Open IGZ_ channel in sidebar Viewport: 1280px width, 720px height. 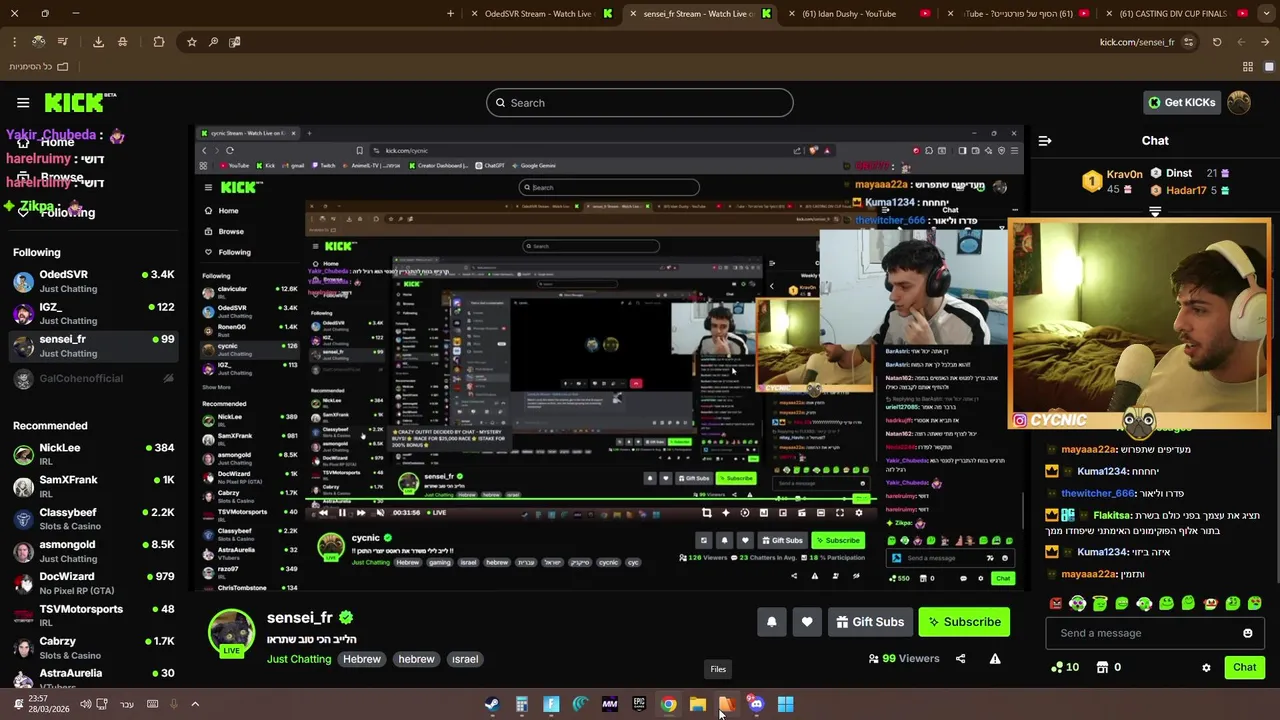pos(95,313)
